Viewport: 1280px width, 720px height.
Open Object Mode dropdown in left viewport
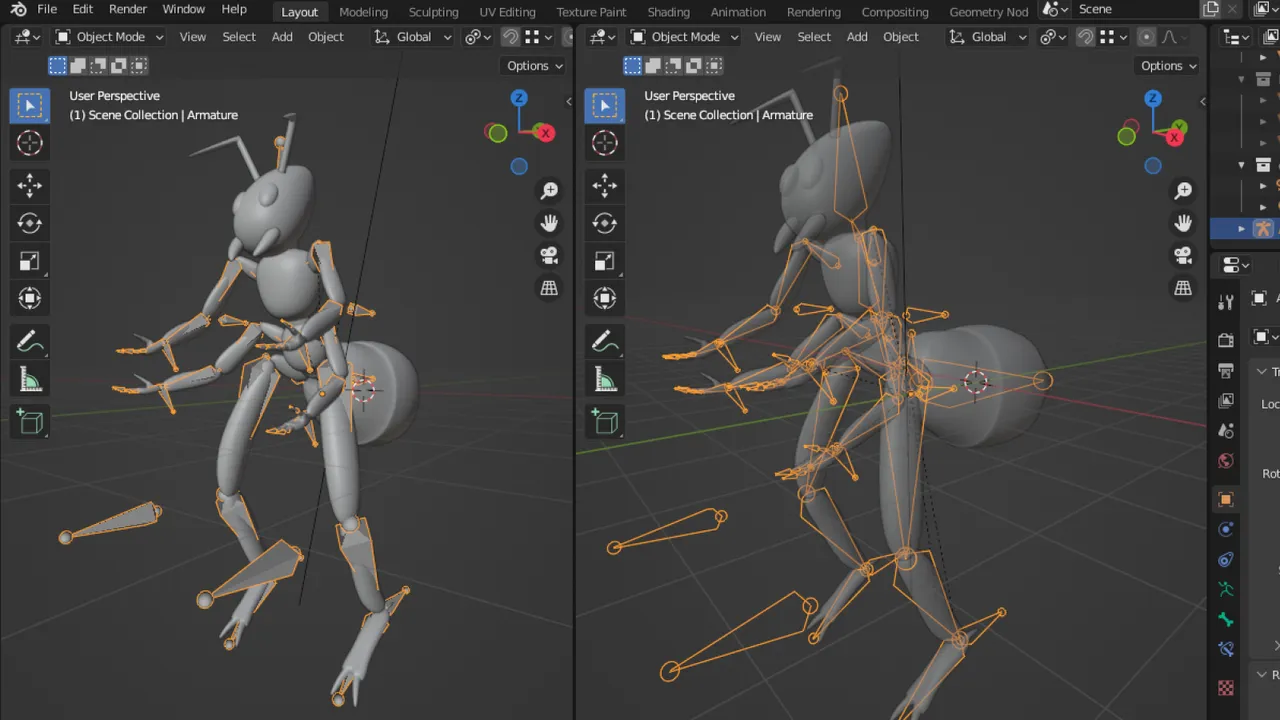[109, 37]
